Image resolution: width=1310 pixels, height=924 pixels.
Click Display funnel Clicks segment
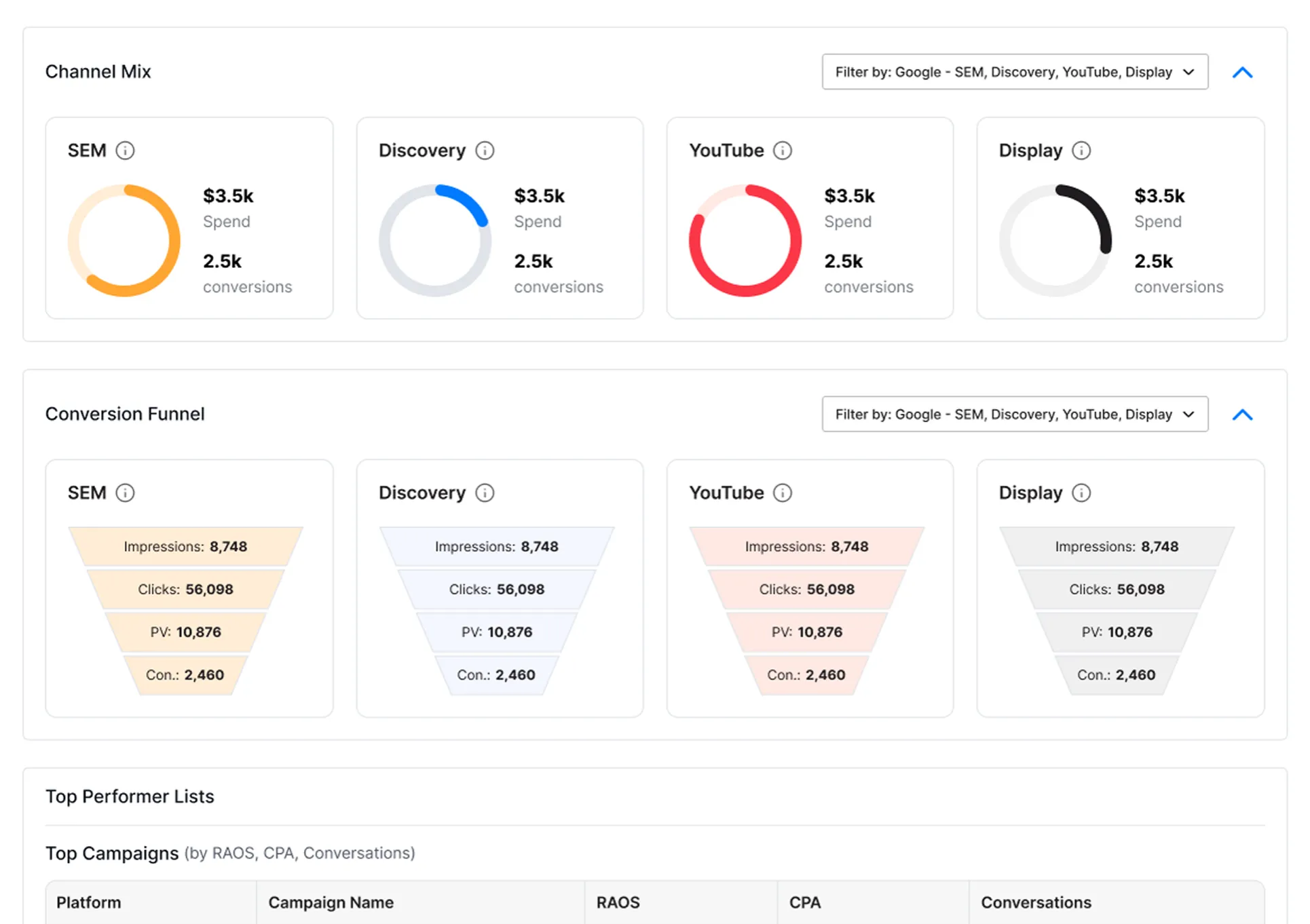pos(1117,590)
